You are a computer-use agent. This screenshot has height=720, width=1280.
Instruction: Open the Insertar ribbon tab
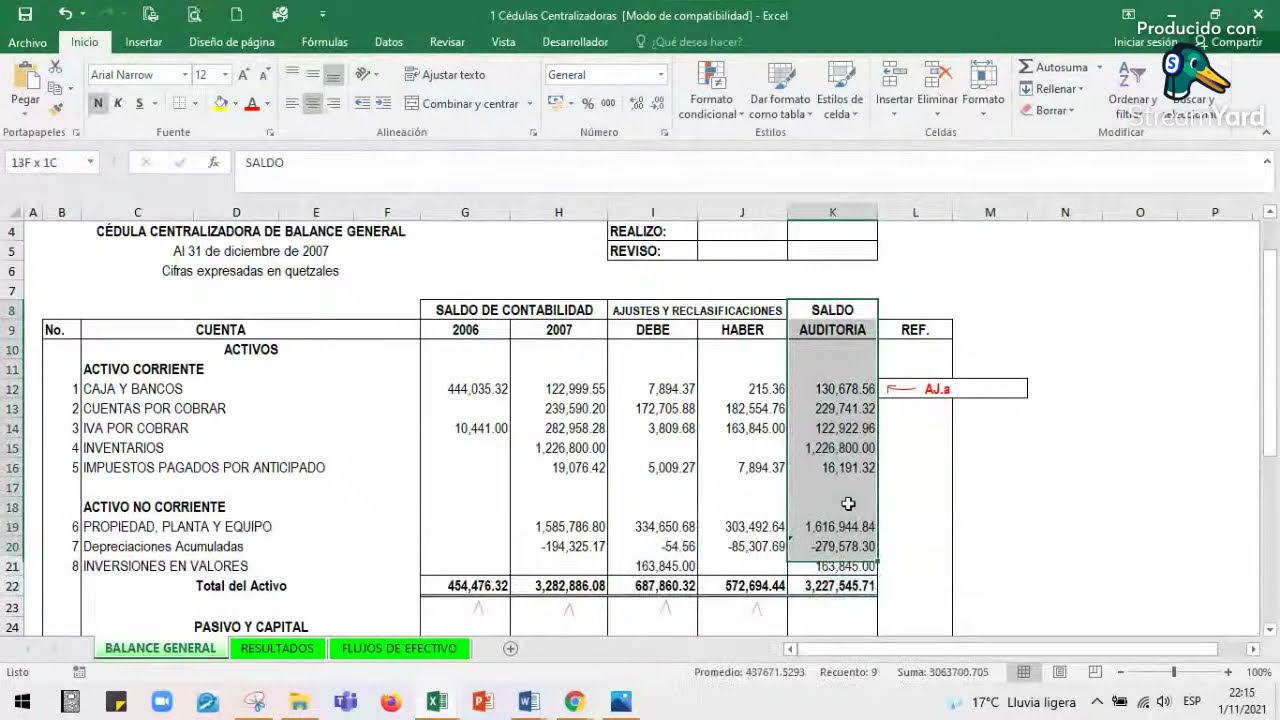tap(144, 42)
